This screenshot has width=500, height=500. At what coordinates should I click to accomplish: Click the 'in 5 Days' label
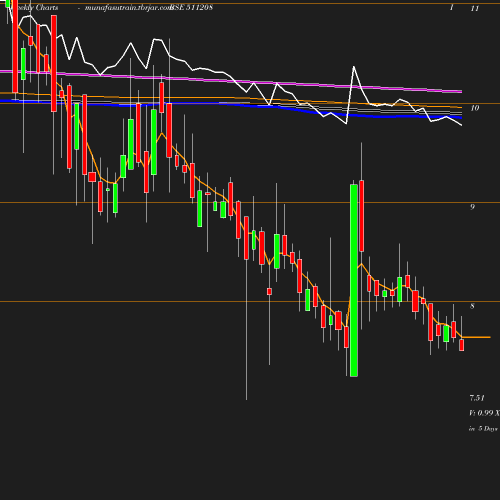pyautogui.click(x=483, y=429)
